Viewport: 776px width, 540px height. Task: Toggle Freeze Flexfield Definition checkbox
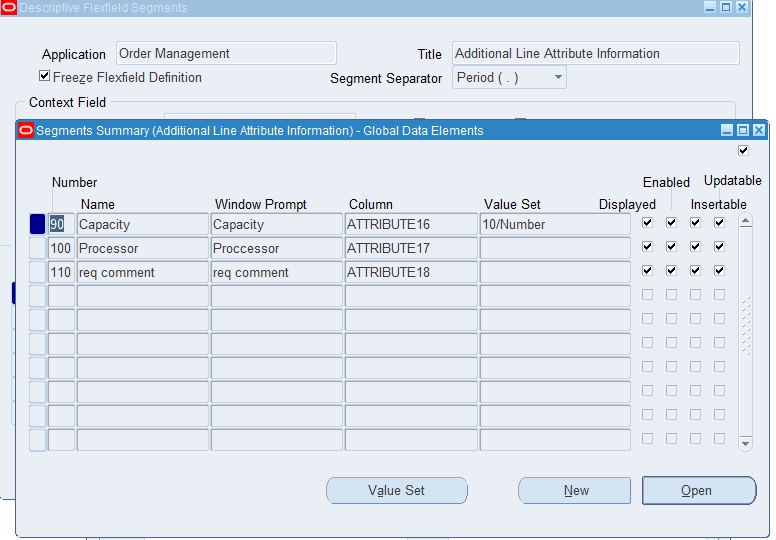(44, 76)
